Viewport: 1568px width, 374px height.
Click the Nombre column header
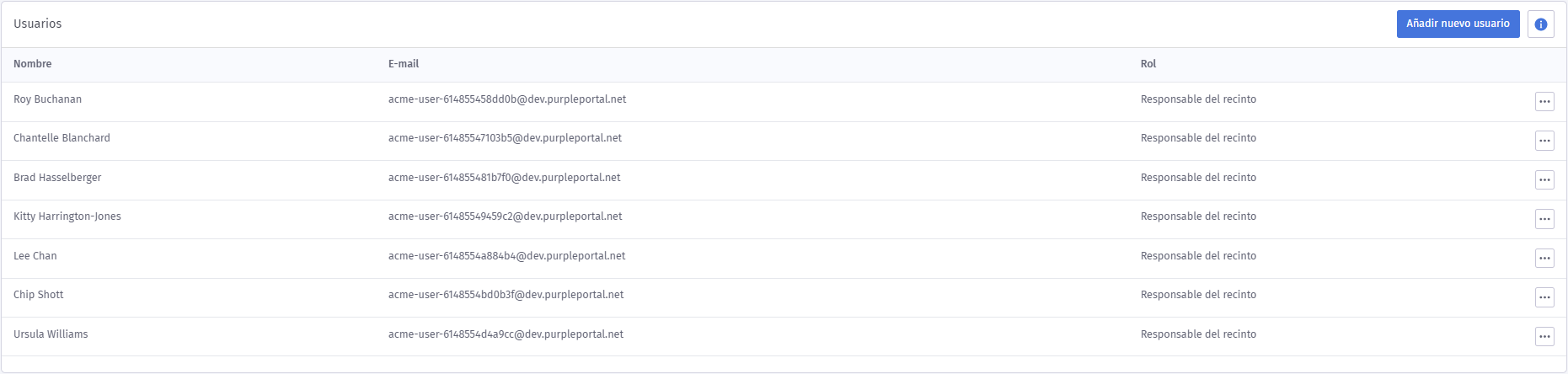point(33,64)
